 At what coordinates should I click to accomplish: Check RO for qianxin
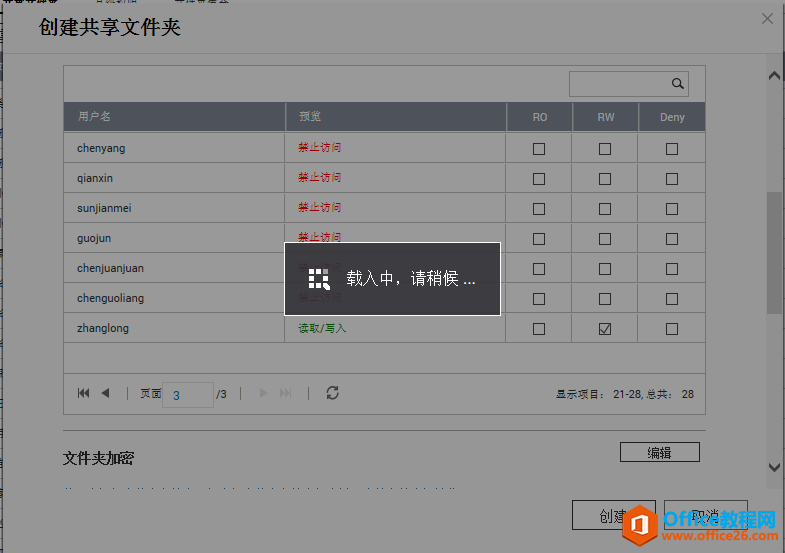[x=539, y=179]
